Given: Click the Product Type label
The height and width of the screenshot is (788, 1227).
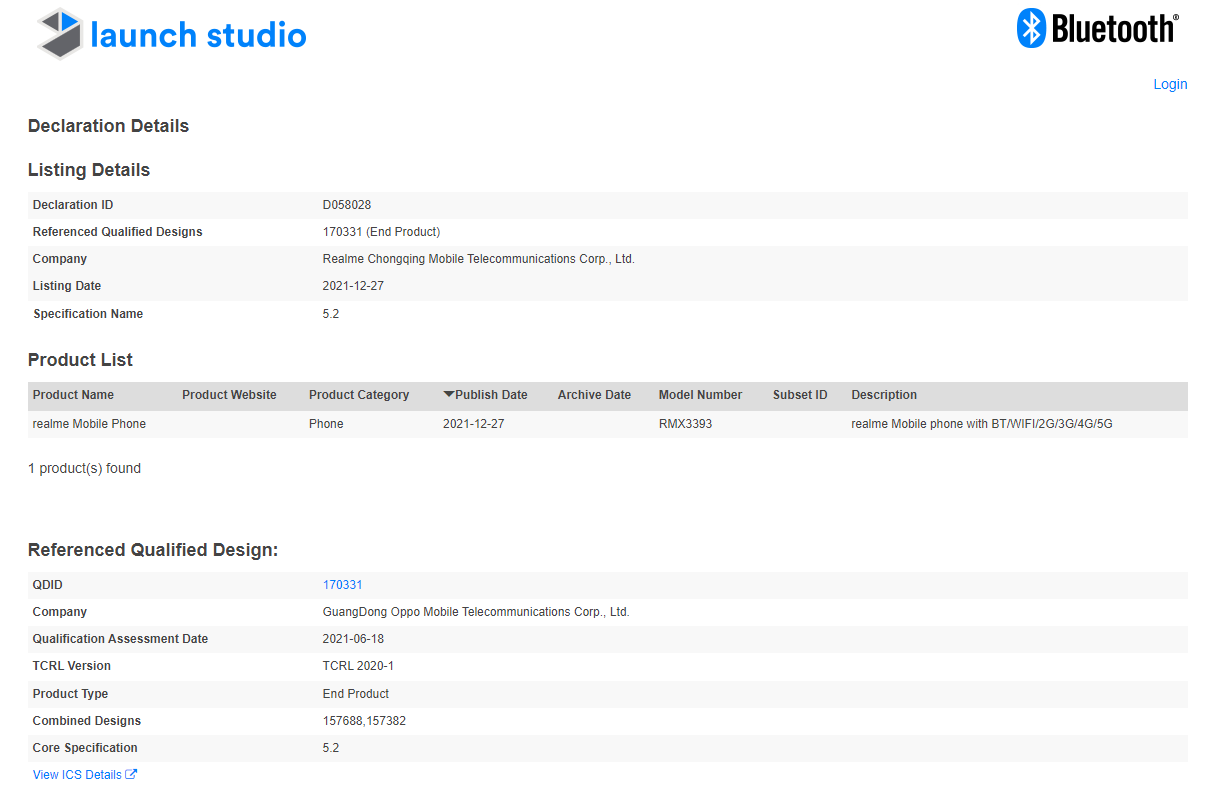Looking at the screenshot, I should [x=70, y=694].
